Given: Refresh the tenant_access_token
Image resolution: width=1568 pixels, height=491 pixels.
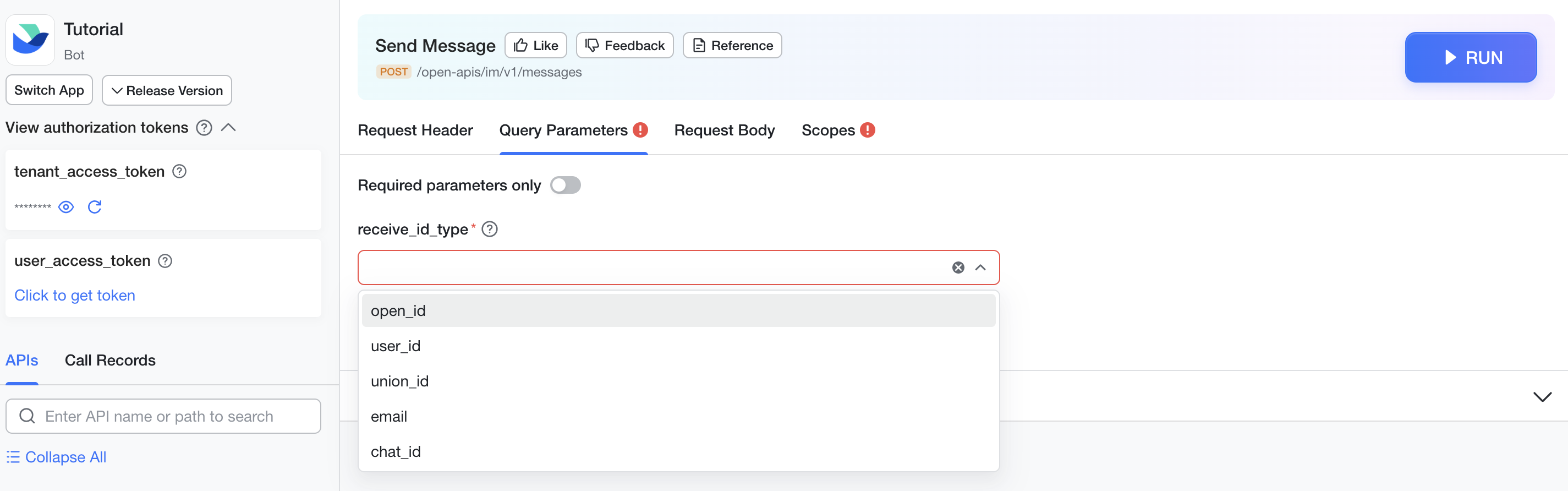Looking at the screenshot, I should pos(94,207).
